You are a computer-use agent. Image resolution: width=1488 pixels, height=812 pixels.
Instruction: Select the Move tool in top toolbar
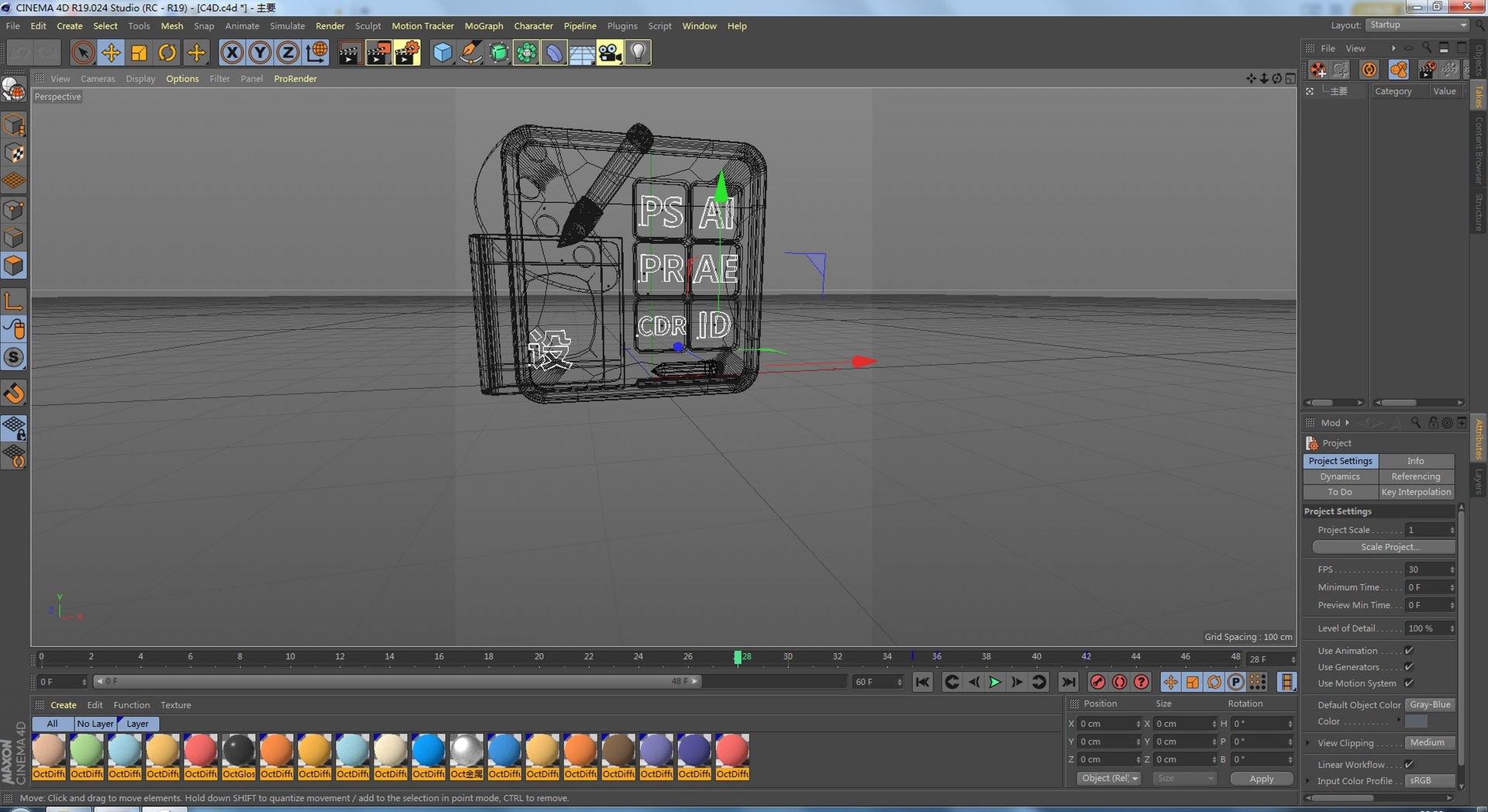[x=111, y=53]
